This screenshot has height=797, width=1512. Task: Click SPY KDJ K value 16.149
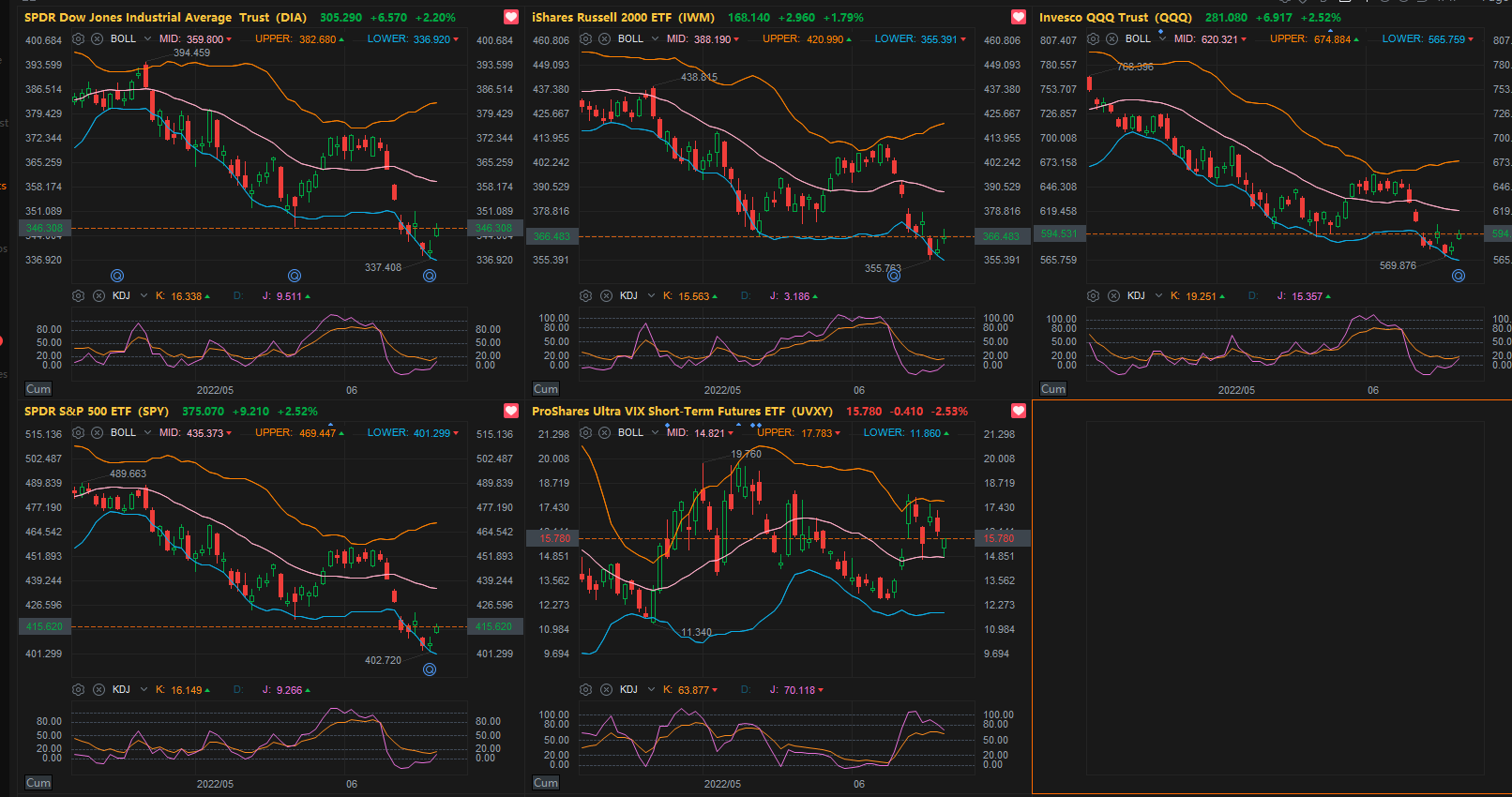click(x=187, y=690)
